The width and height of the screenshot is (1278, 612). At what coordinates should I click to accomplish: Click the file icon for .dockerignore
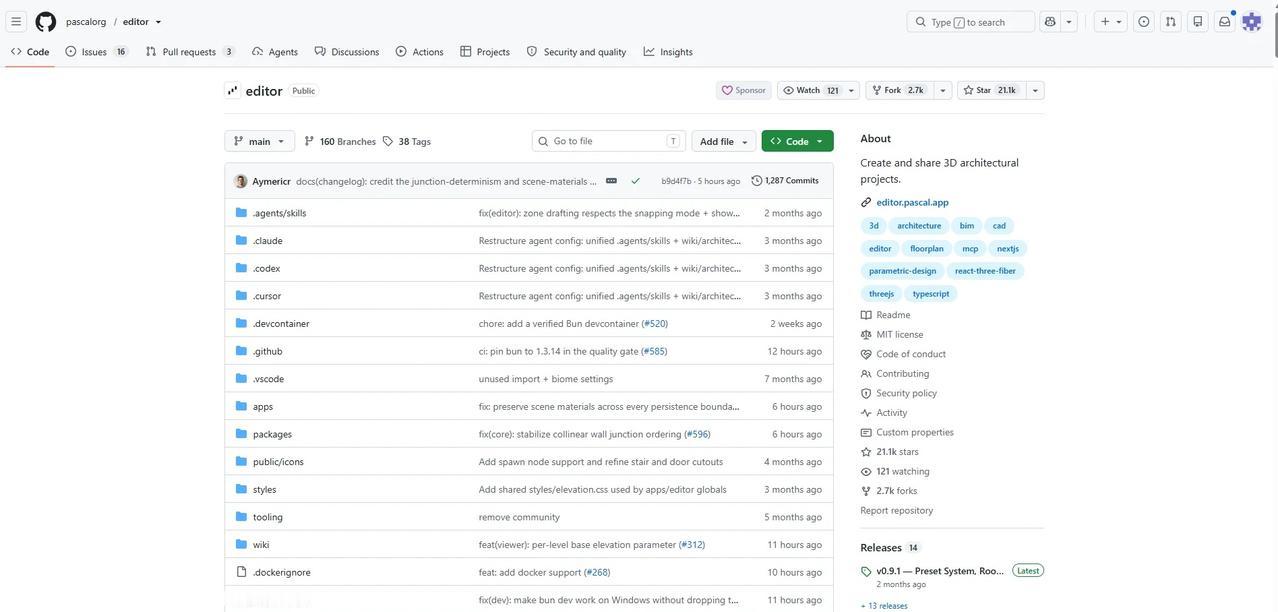coord(241,572)
